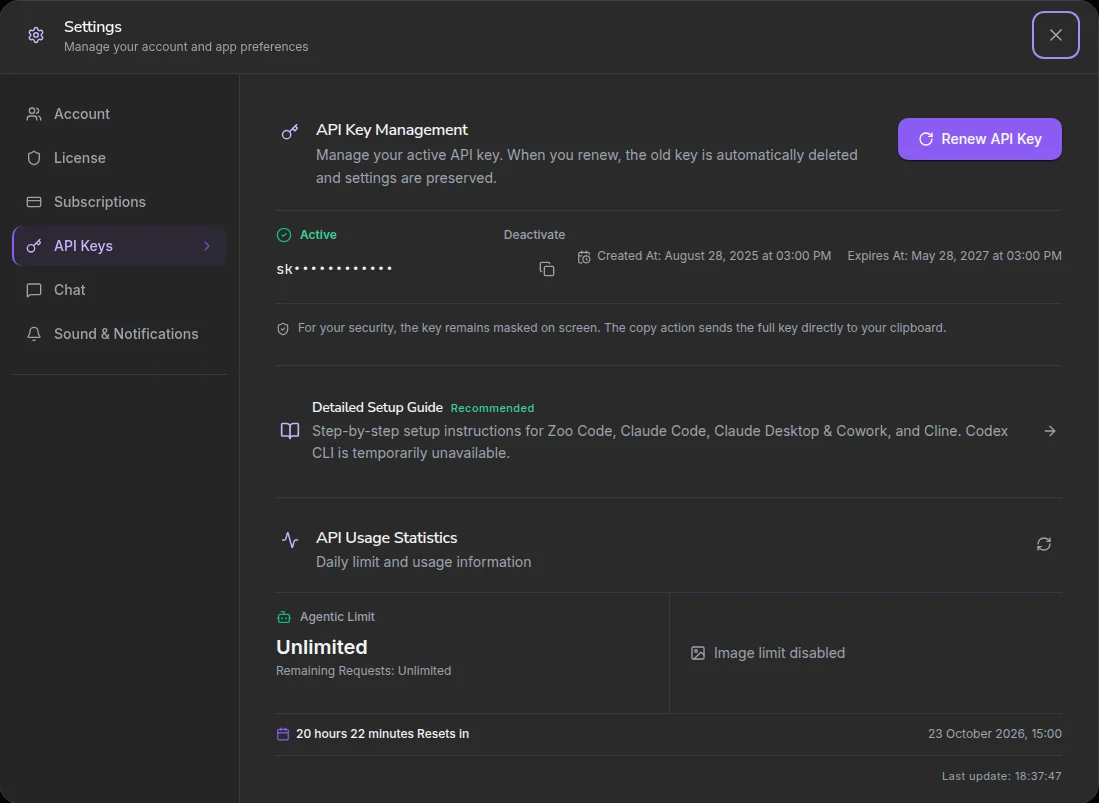Click the arrow on the setup guide row

(x=1049, y=431)
